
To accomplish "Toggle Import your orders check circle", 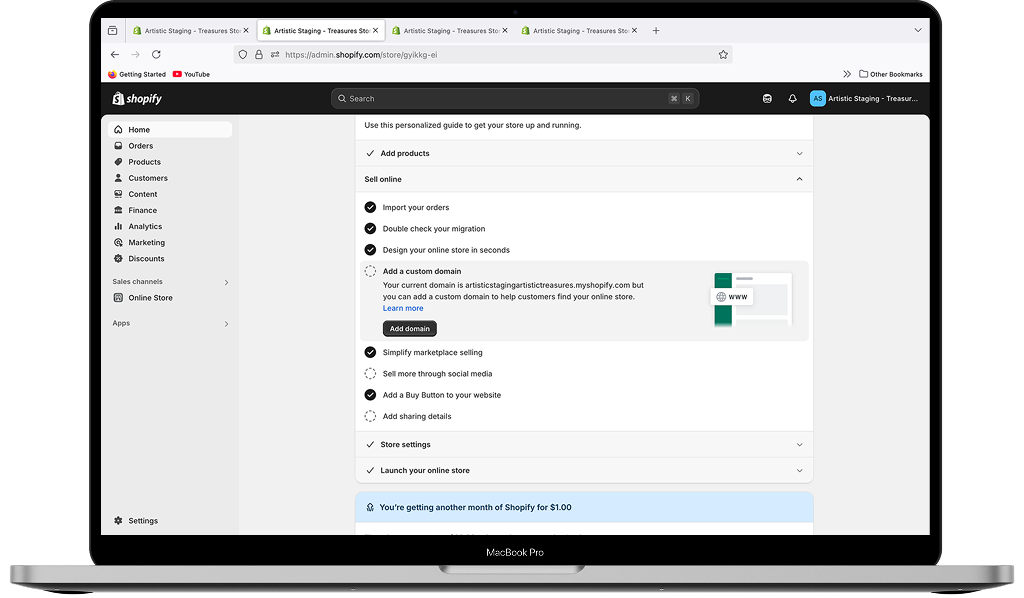I will coord(370,208).
